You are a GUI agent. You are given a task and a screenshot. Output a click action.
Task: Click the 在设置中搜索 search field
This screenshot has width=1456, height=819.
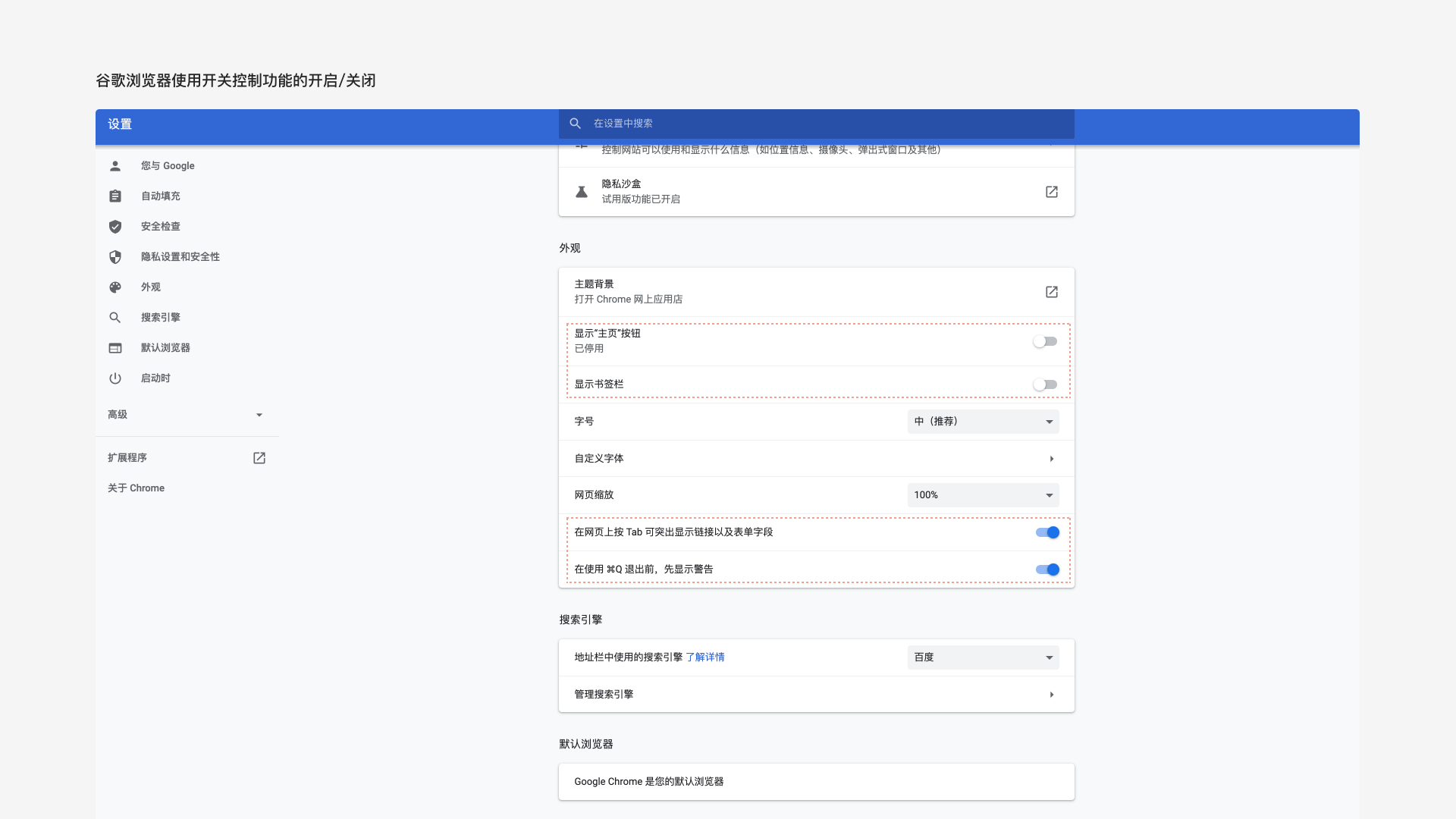(x=816, y=124)
